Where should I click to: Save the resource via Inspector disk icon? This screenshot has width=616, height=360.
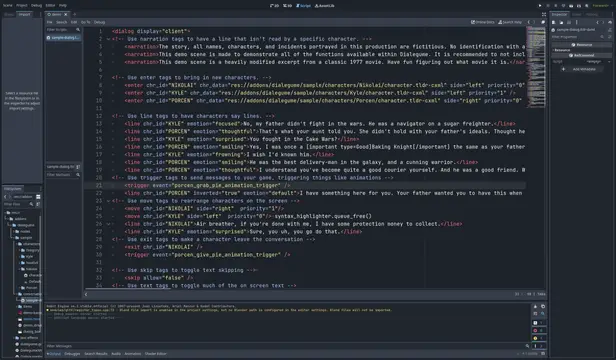coord(569,22)
